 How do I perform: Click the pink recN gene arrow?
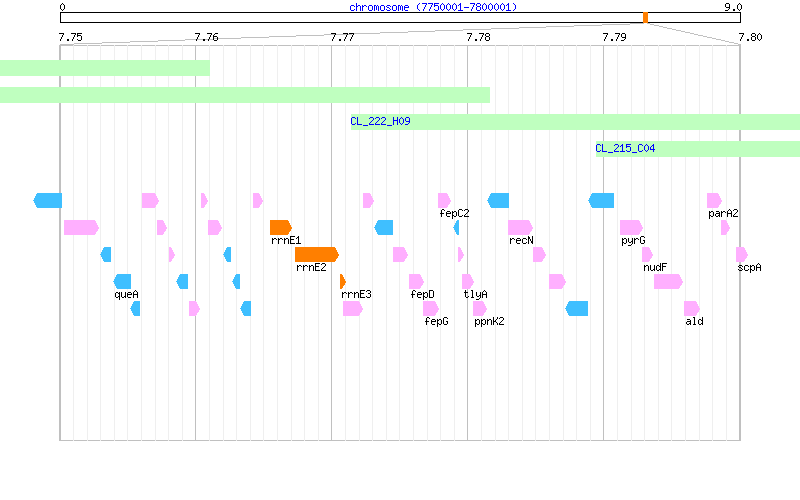coord(520,228)
